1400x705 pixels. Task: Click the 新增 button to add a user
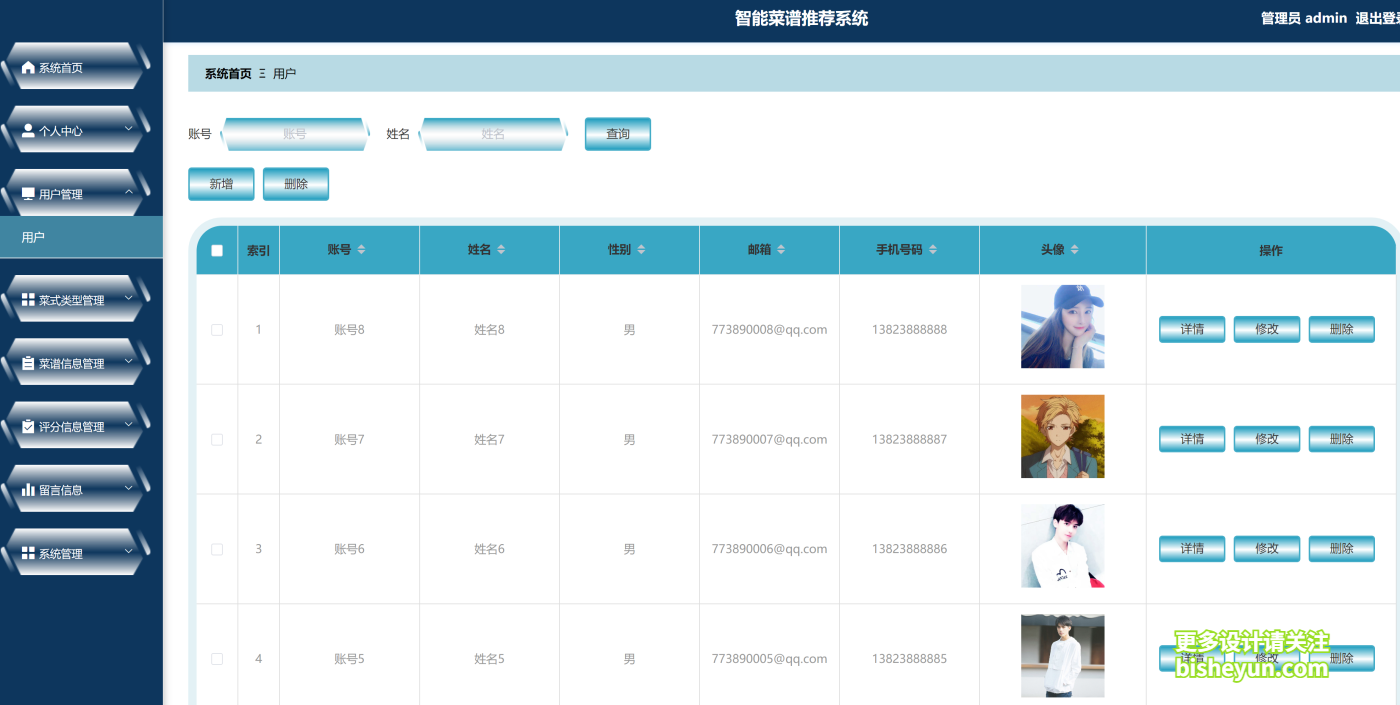pyautogui.click(x=221, y=184)
